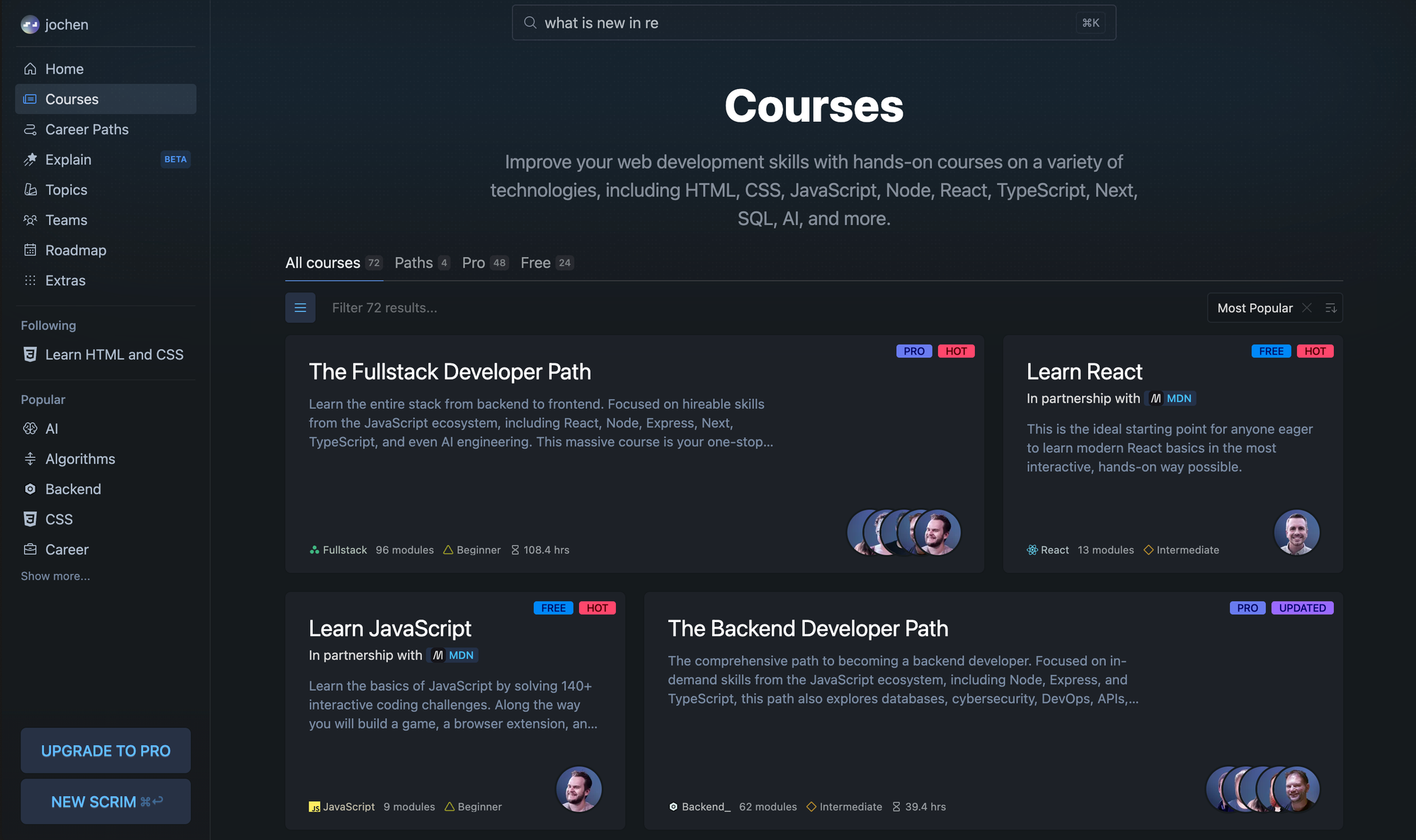This screenshot has height=840, width=1416.
Task: Open followed course Learn HTML and CSS
Action: 105,355
